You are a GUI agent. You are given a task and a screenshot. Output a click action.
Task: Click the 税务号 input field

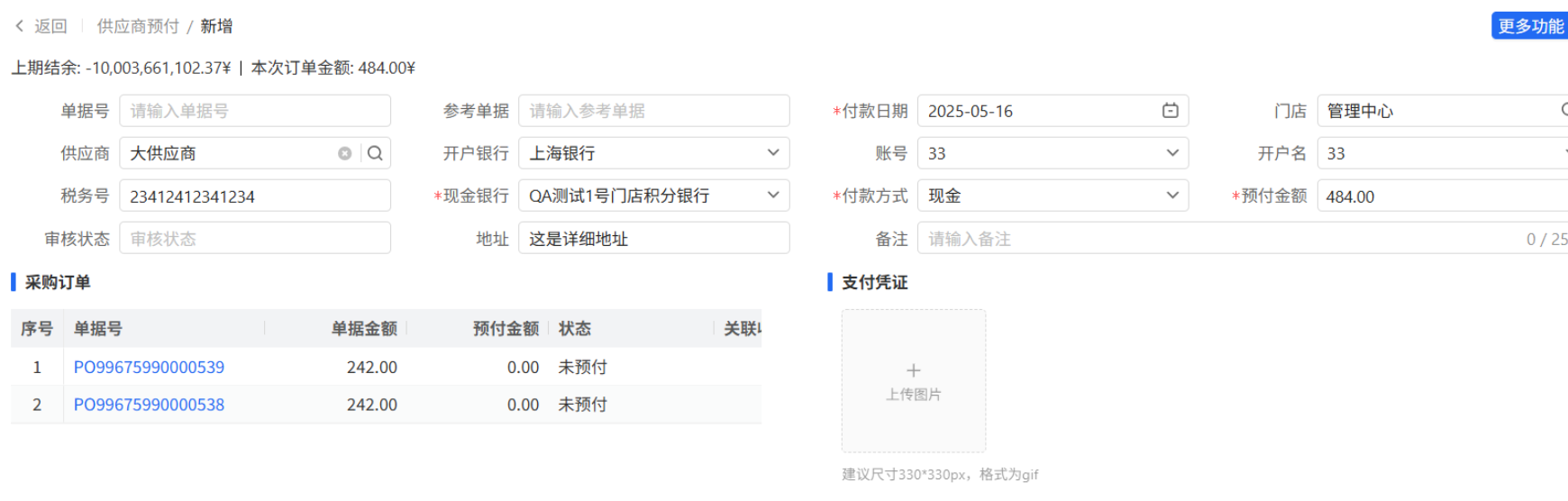[x=255, y=196]
